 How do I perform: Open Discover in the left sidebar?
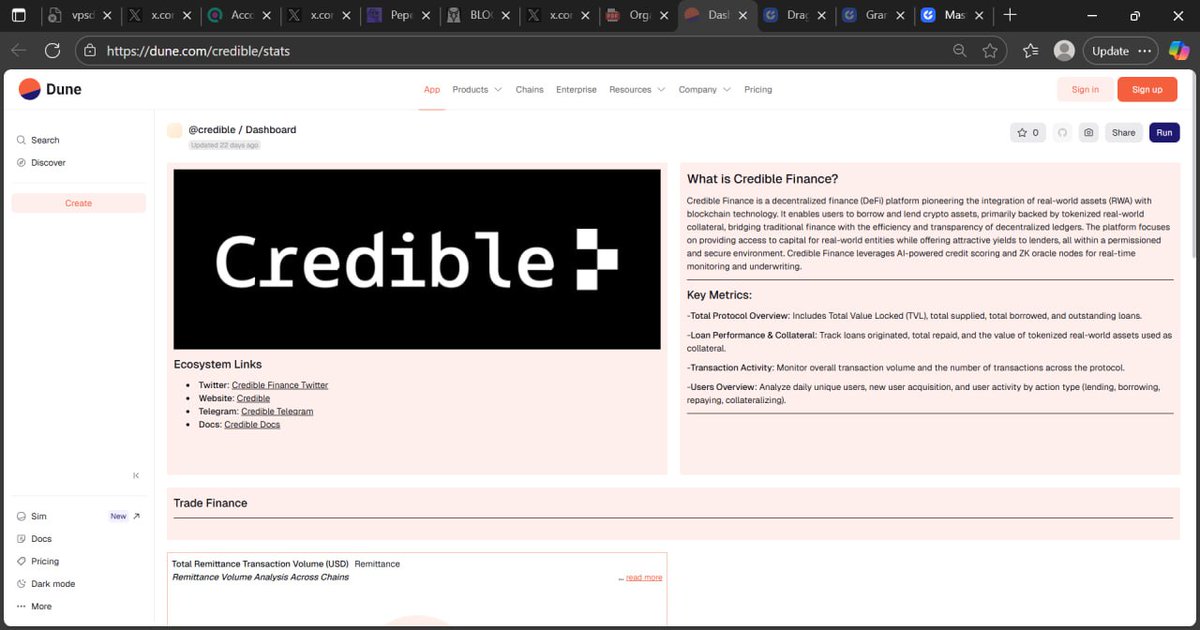(x=41, y=162)
